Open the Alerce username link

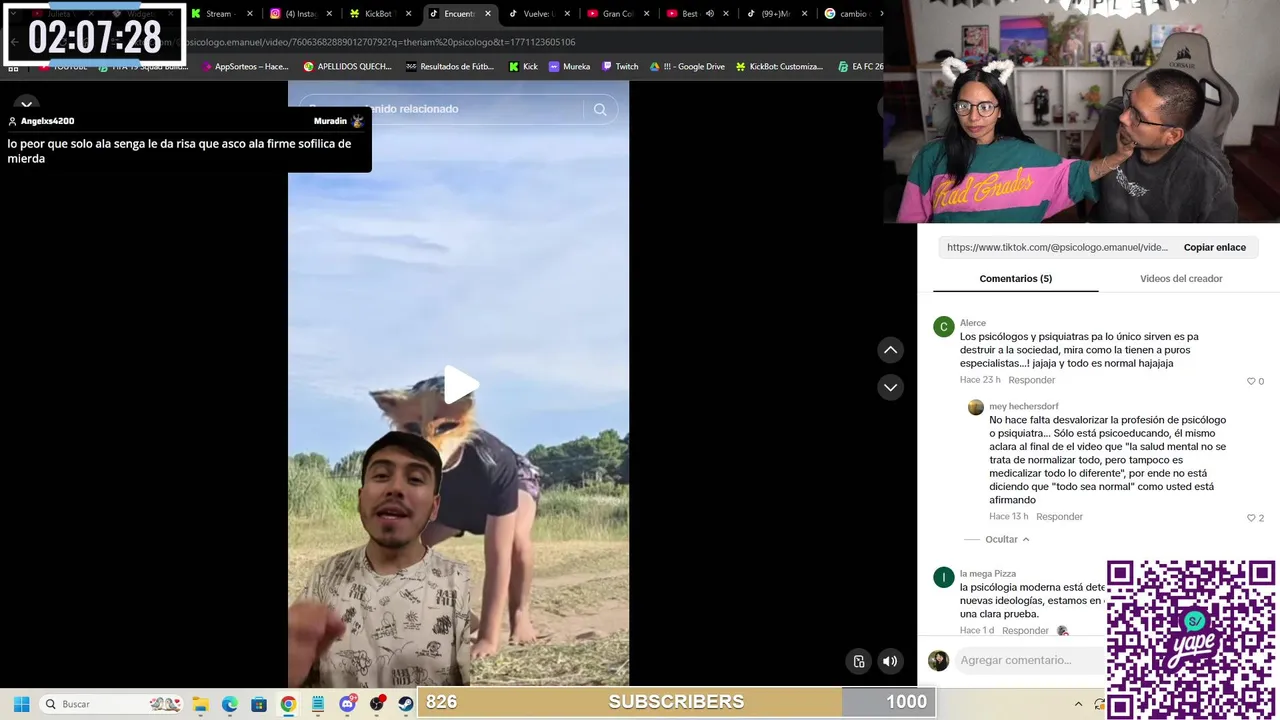(x=973, y=323)
